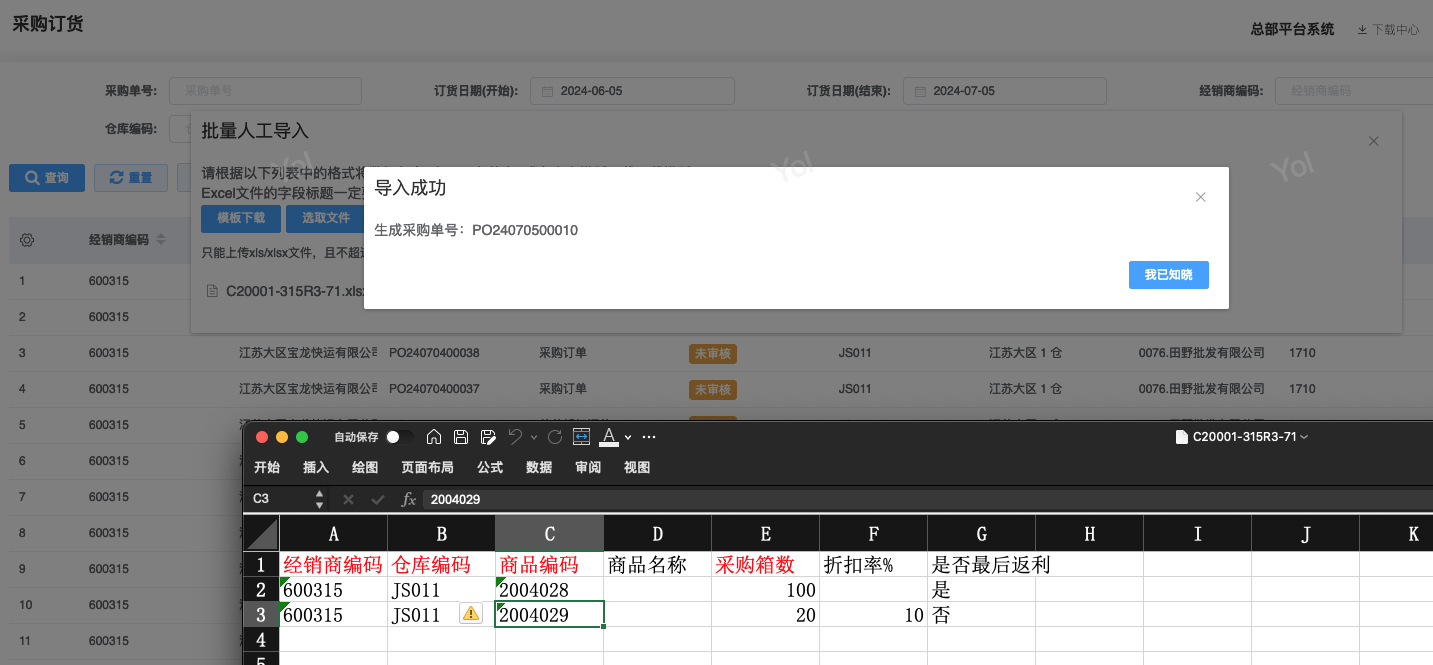
Task: Click the fx insert function icon
Action: tap(408, 499)
